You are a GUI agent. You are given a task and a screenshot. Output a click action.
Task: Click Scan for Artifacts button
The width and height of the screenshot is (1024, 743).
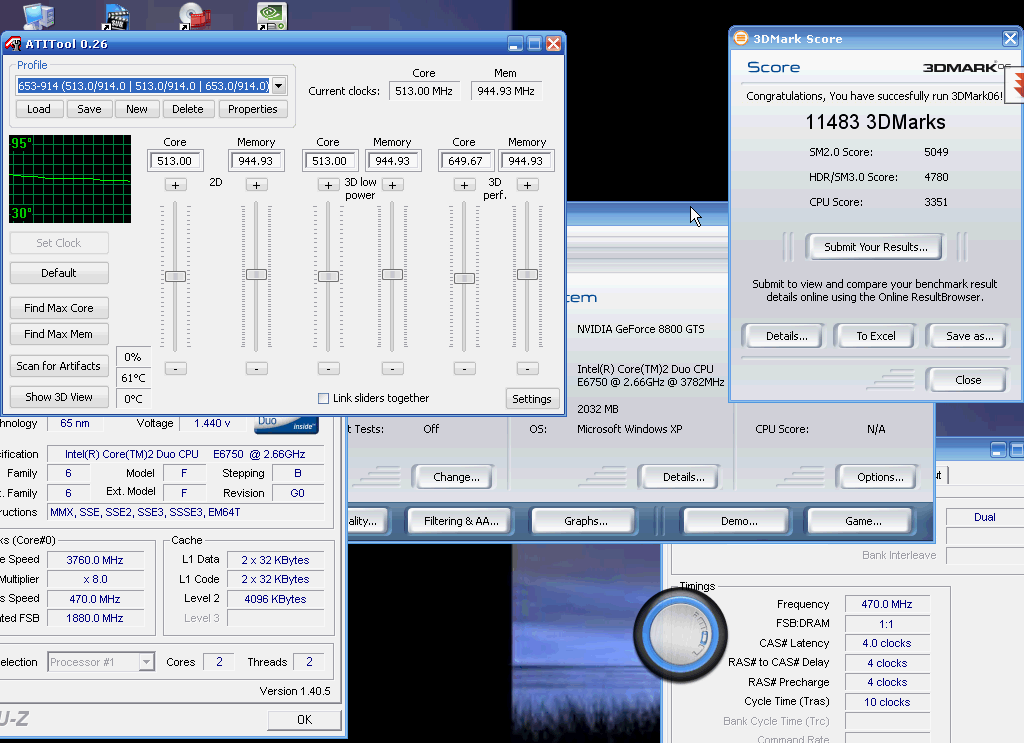tap(59, 366)
